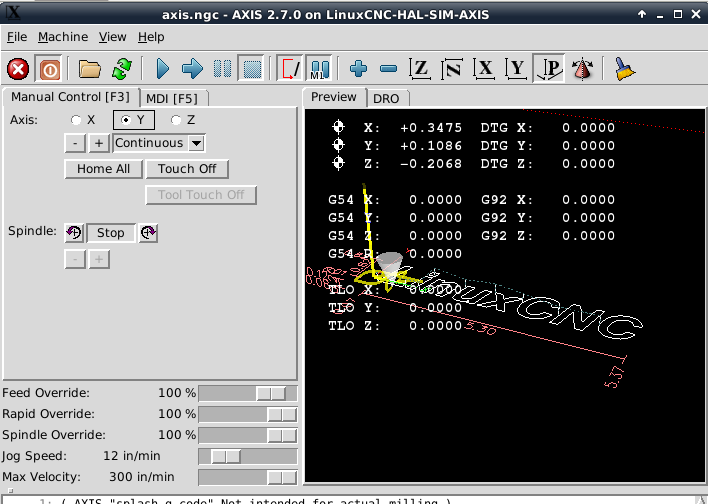Open the Machine menu

tap(63, 37)
